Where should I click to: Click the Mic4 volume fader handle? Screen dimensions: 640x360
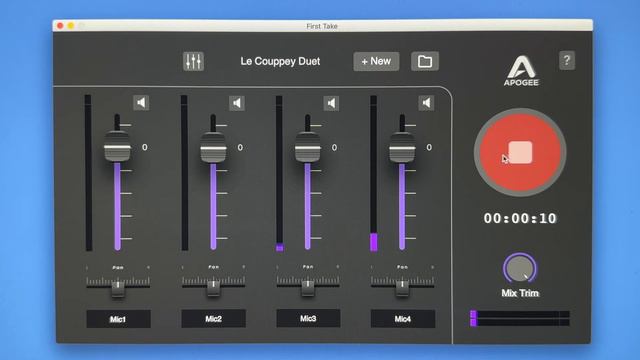pyautogui.click(x=402, y=147)
